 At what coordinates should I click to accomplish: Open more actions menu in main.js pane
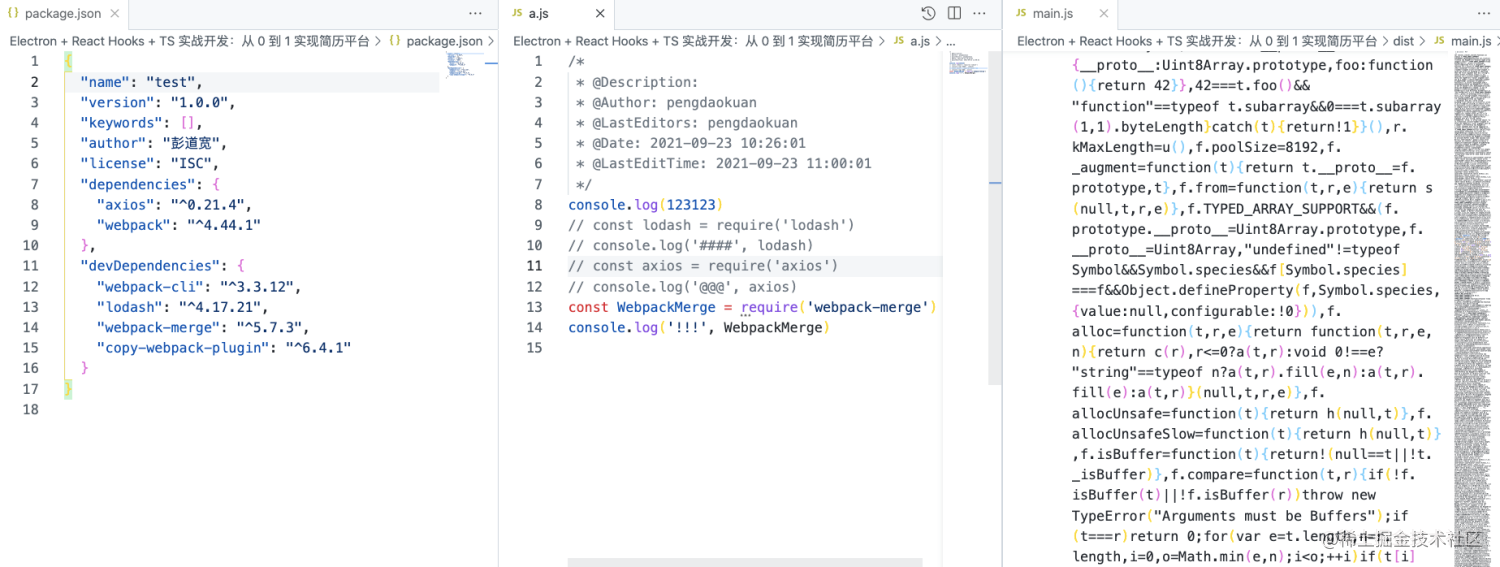[x=1484, y=14]
